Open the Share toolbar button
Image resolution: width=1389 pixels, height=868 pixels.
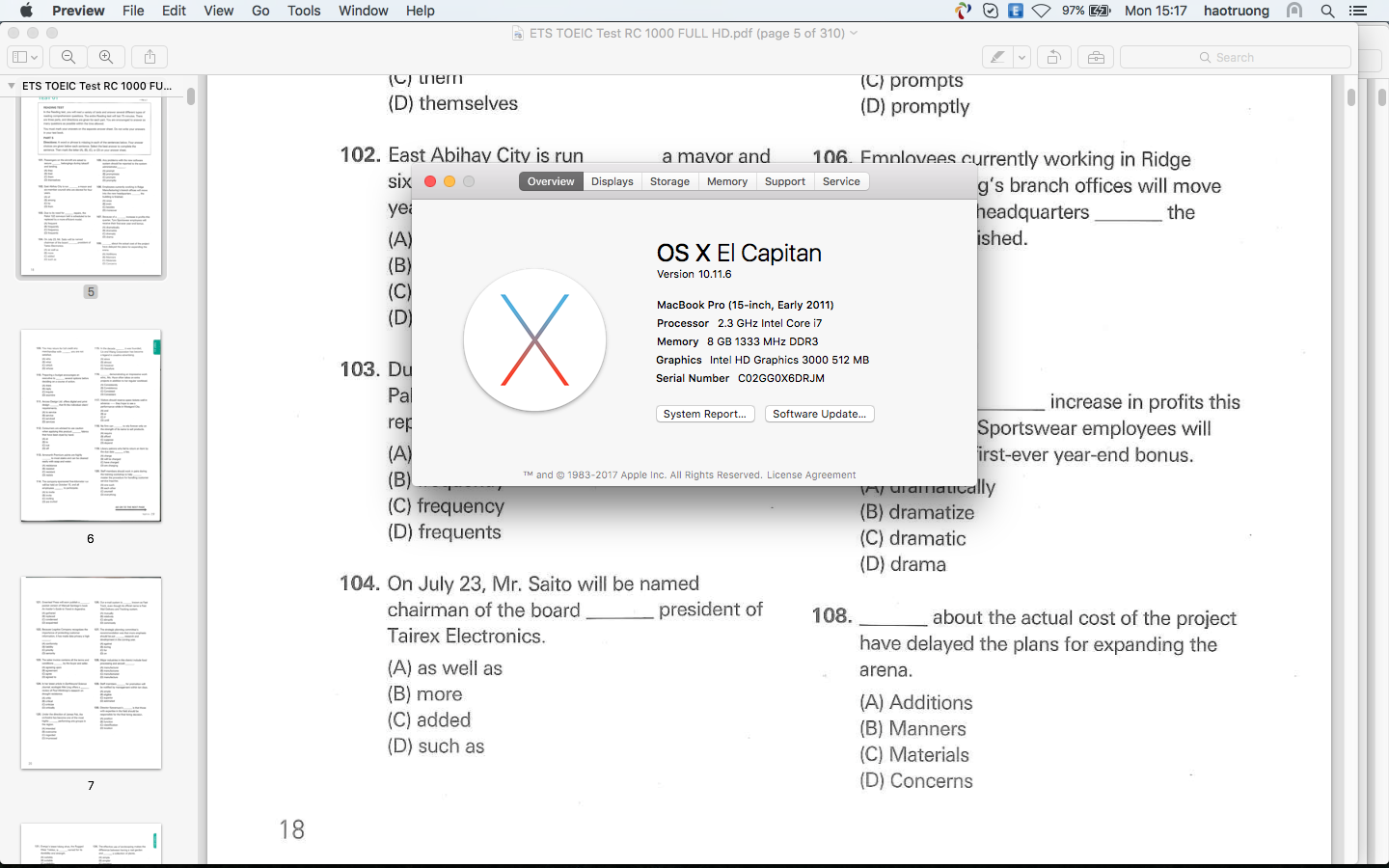(150, 57)
